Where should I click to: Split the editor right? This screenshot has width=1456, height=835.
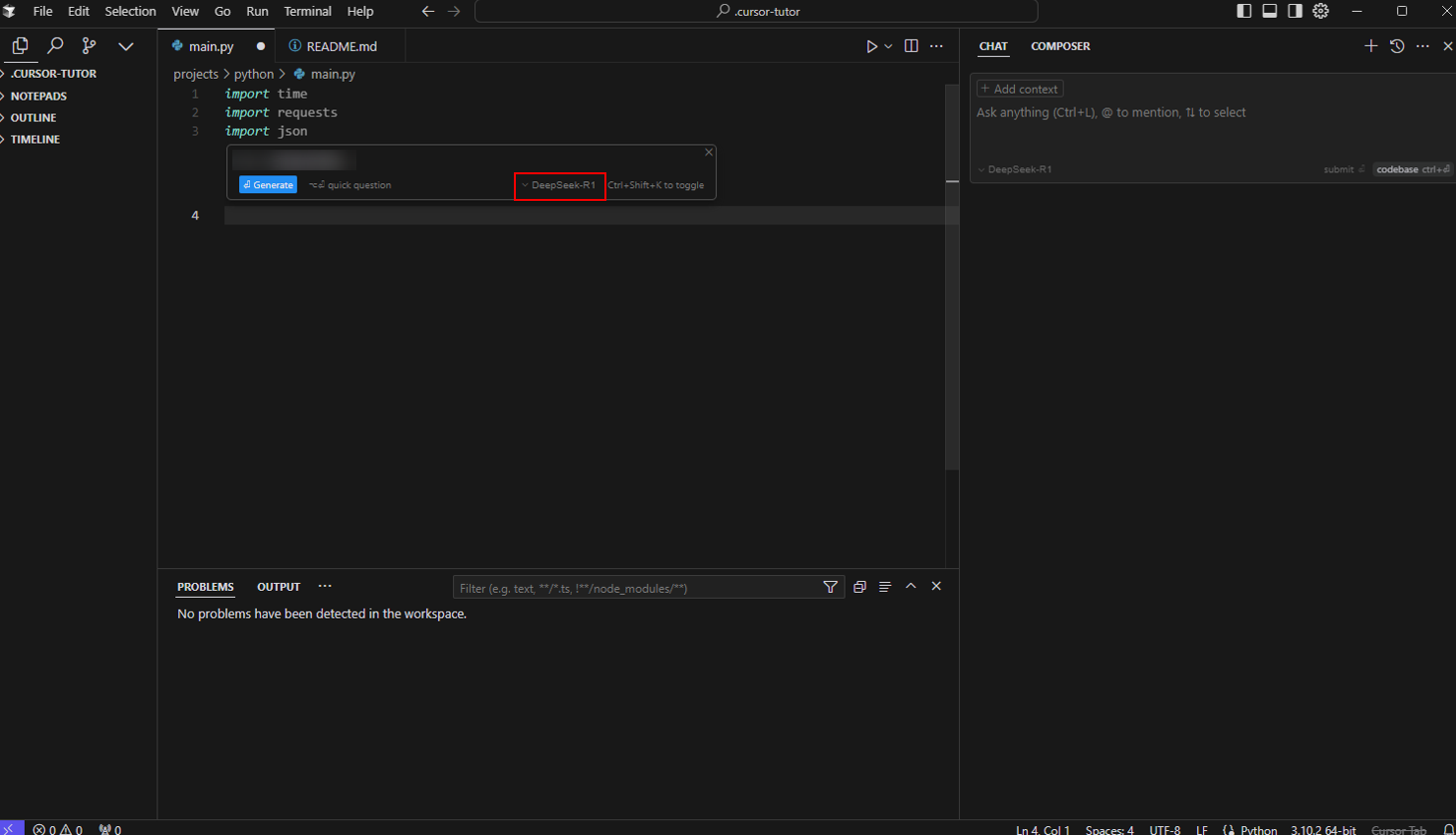click(912, 46)
